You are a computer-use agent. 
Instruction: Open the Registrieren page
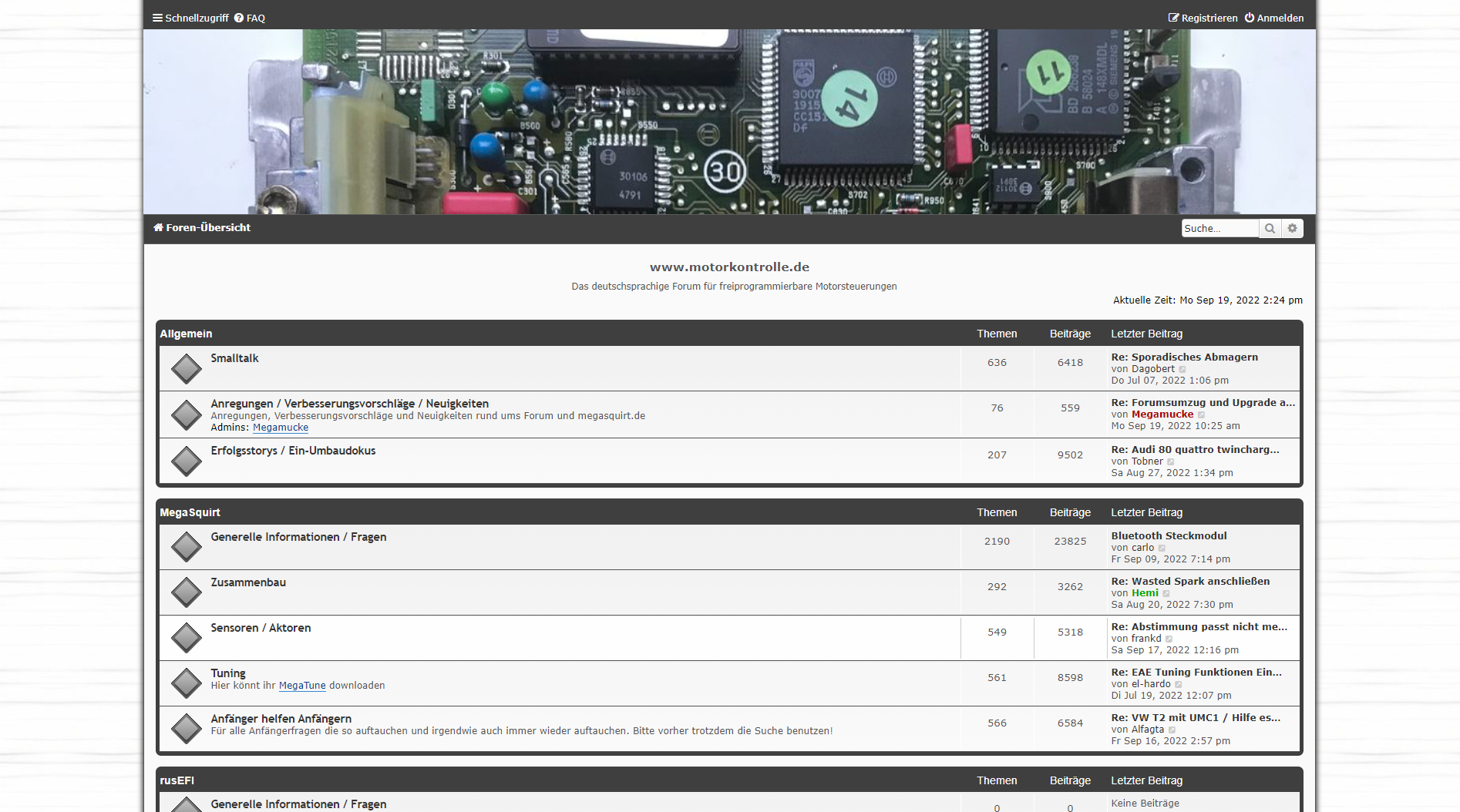[x=1203, y=18]
